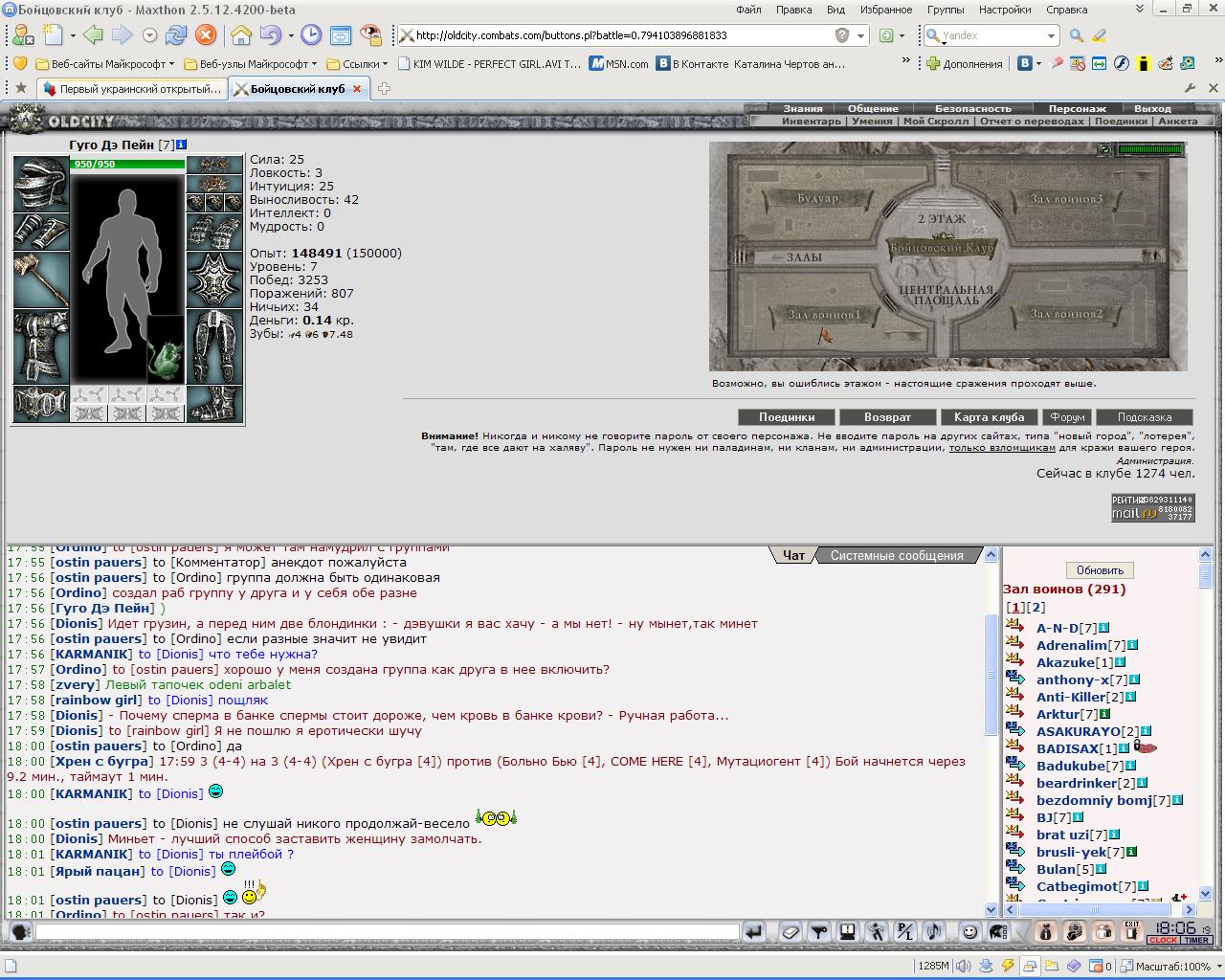
Task: Go to Зал воинов2 on map
Action: point(1066,314)
